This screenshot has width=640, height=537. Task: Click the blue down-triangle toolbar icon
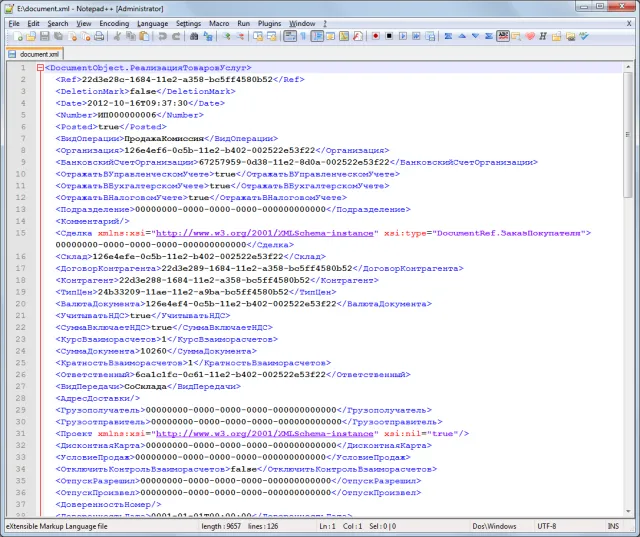476,36
